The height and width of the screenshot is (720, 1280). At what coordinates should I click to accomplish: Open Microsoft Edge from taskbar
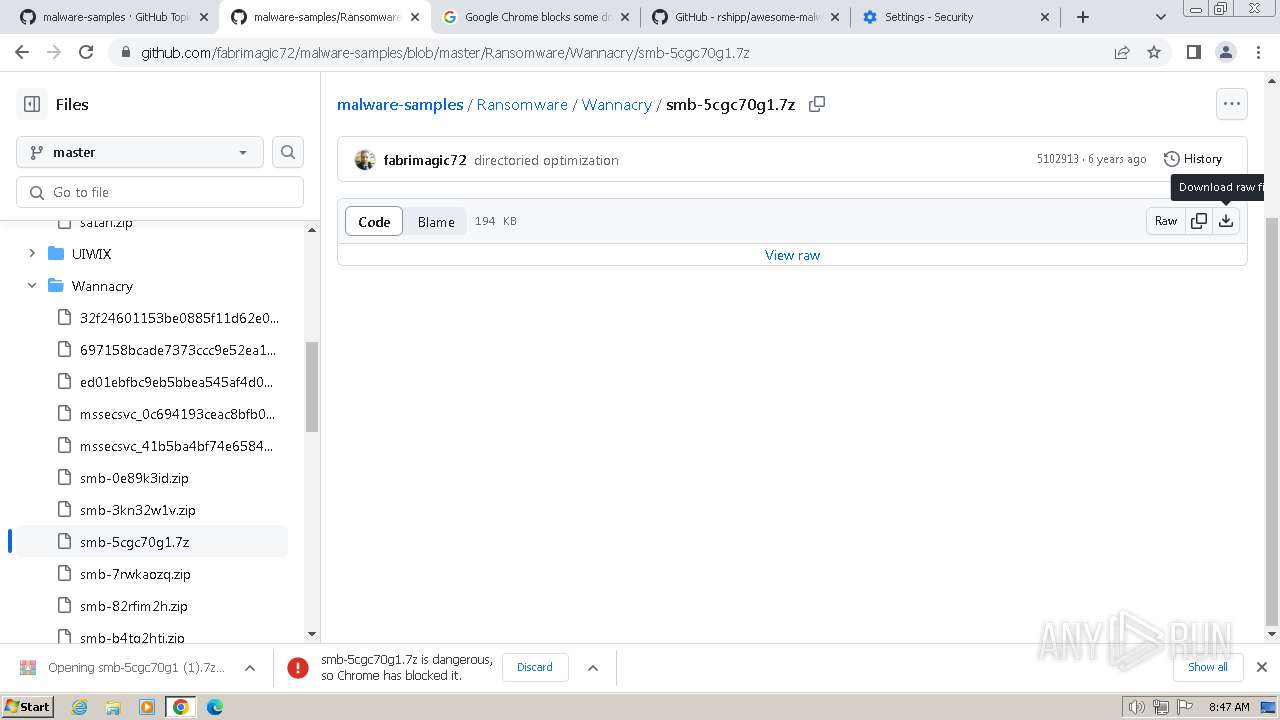click(215, 707)
